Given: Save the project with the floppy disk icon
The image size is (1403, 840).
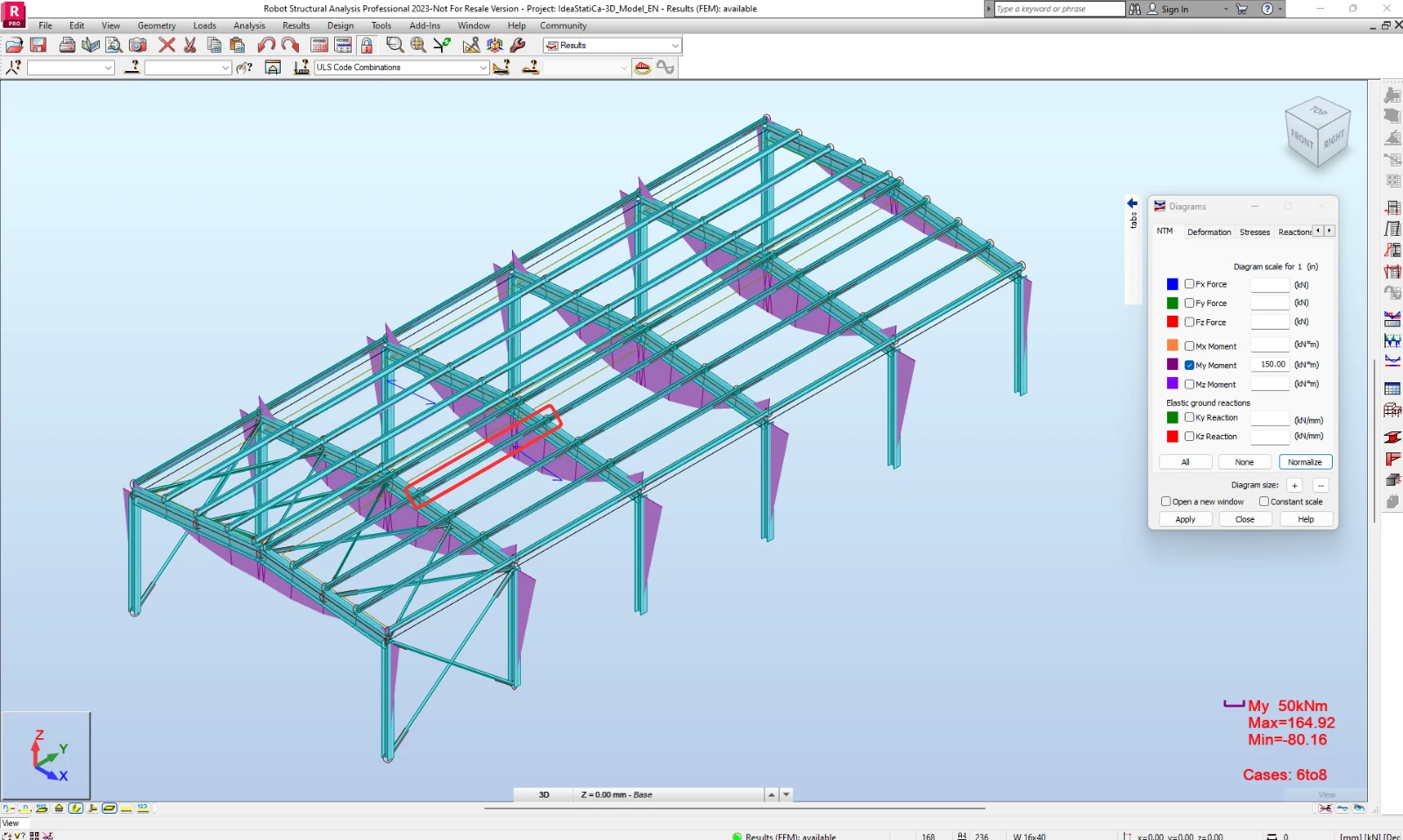Looking at the screenshot, I should [39, 45].
